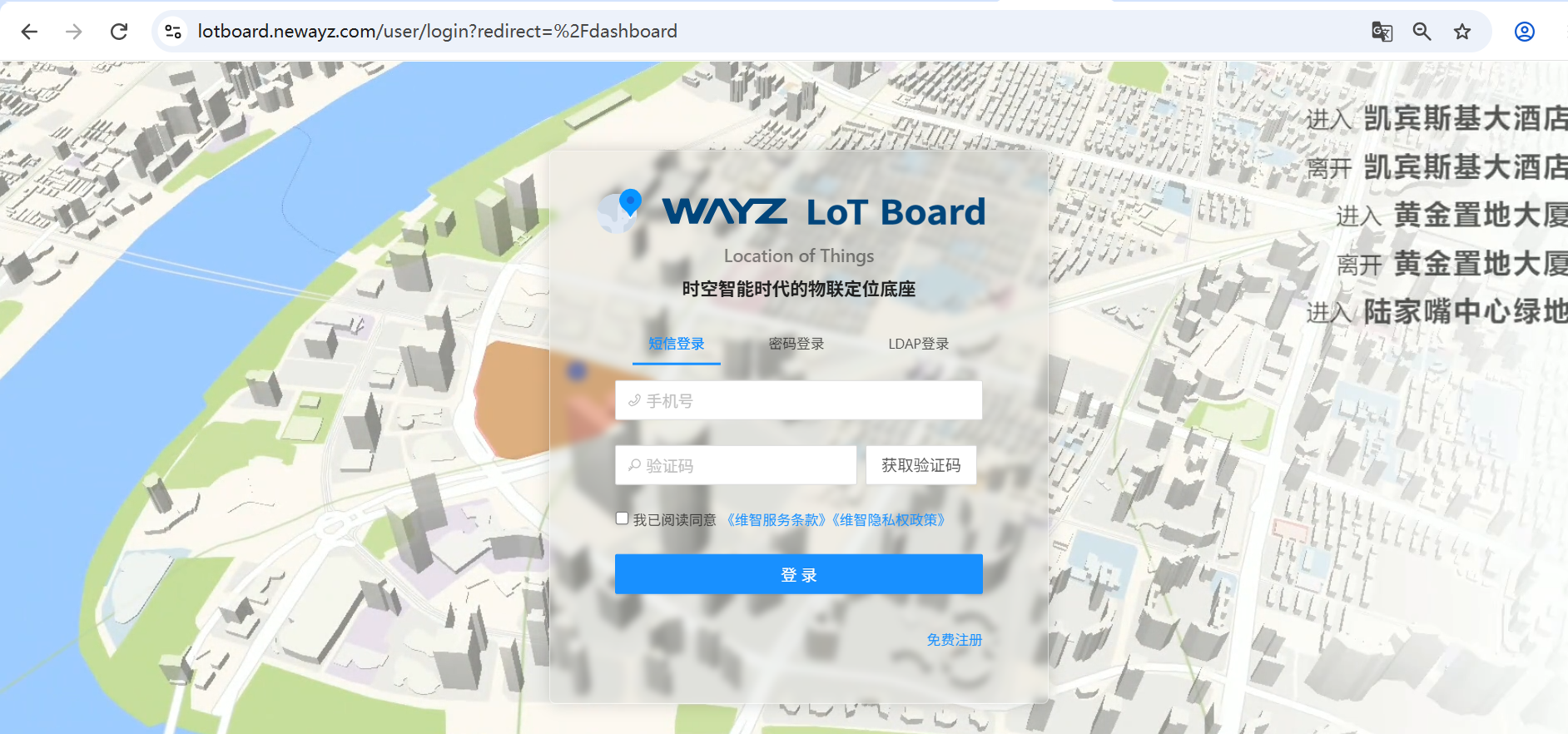This screenshot has width=1568, height=734.
Task: Reload the current page
Action: coord(119,32)
